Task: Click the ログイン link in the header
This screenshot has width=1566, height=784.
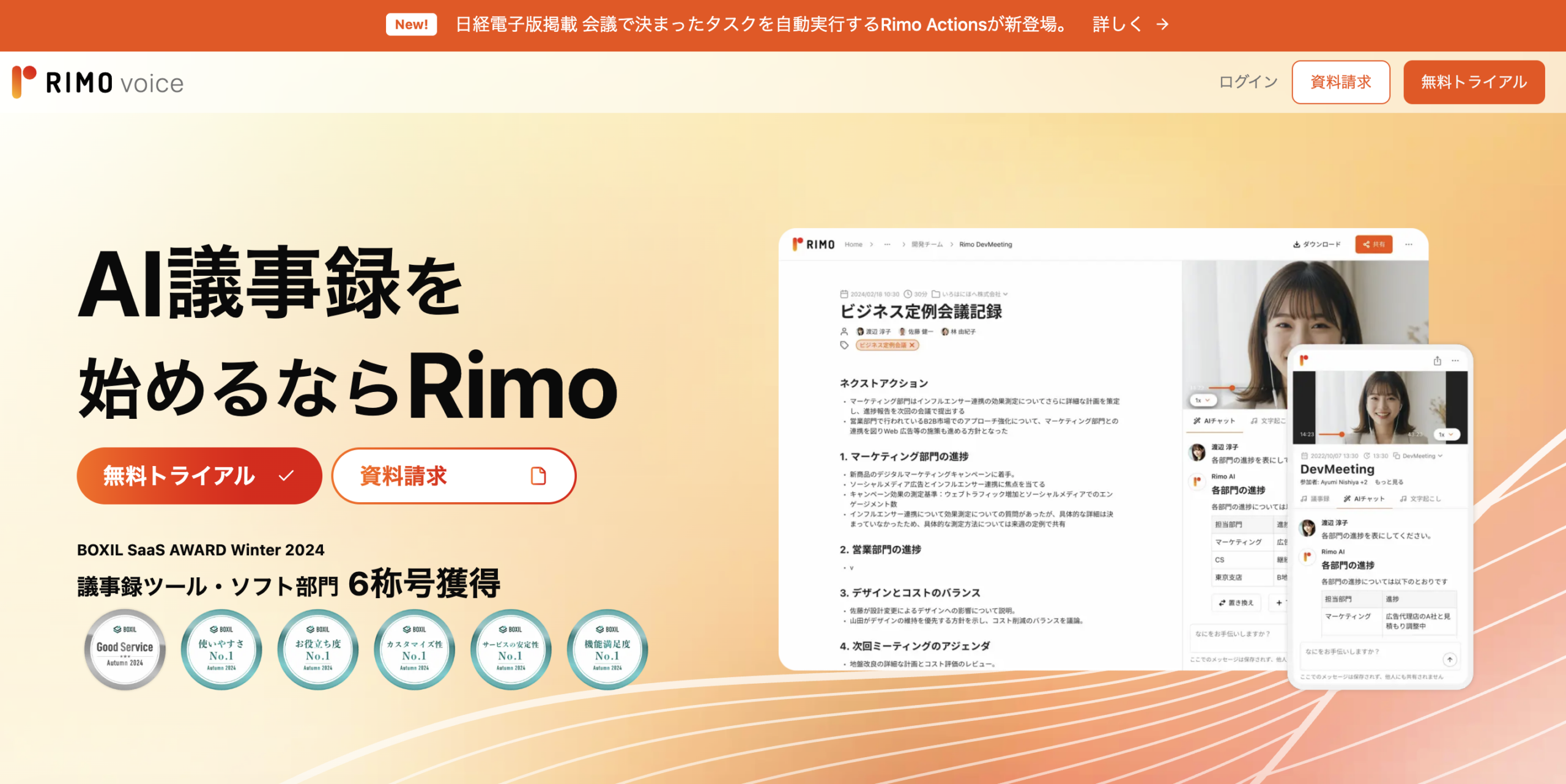Action: coord(1248,82)
